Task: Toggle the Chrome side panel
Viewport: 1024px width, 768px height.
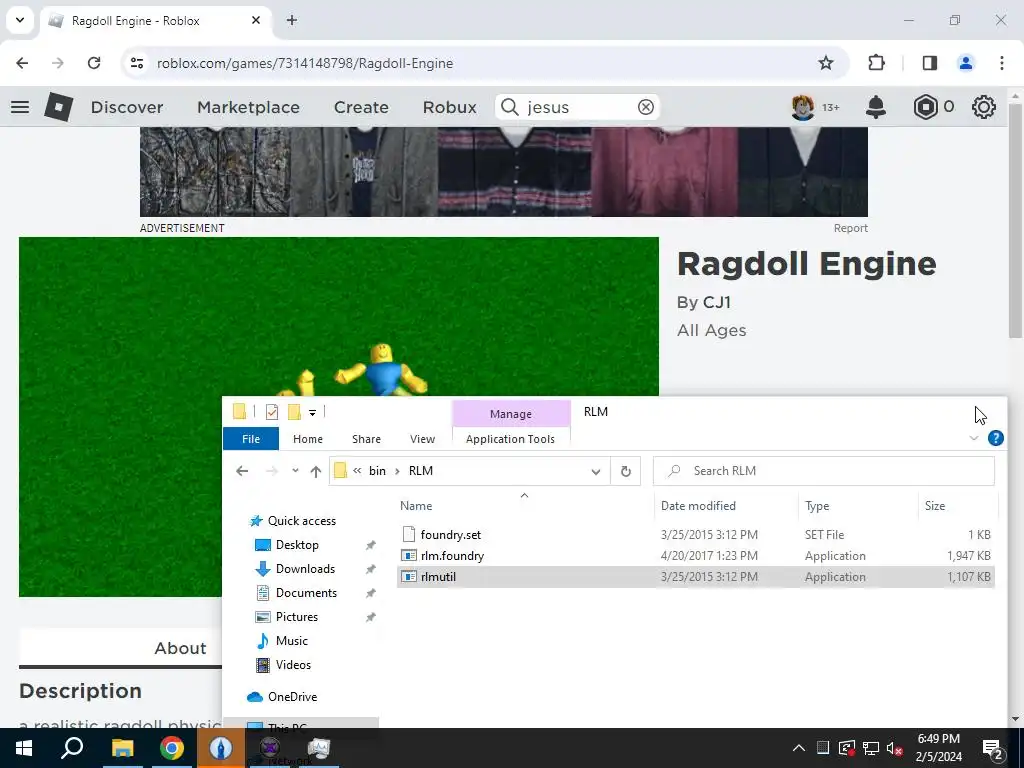Action: [929, 63]
